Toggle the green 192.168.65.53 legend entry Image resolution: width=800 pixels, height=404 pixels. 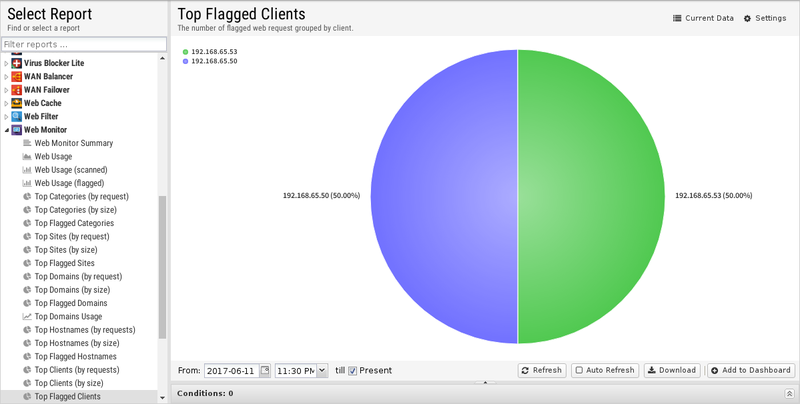pos(186,51)
